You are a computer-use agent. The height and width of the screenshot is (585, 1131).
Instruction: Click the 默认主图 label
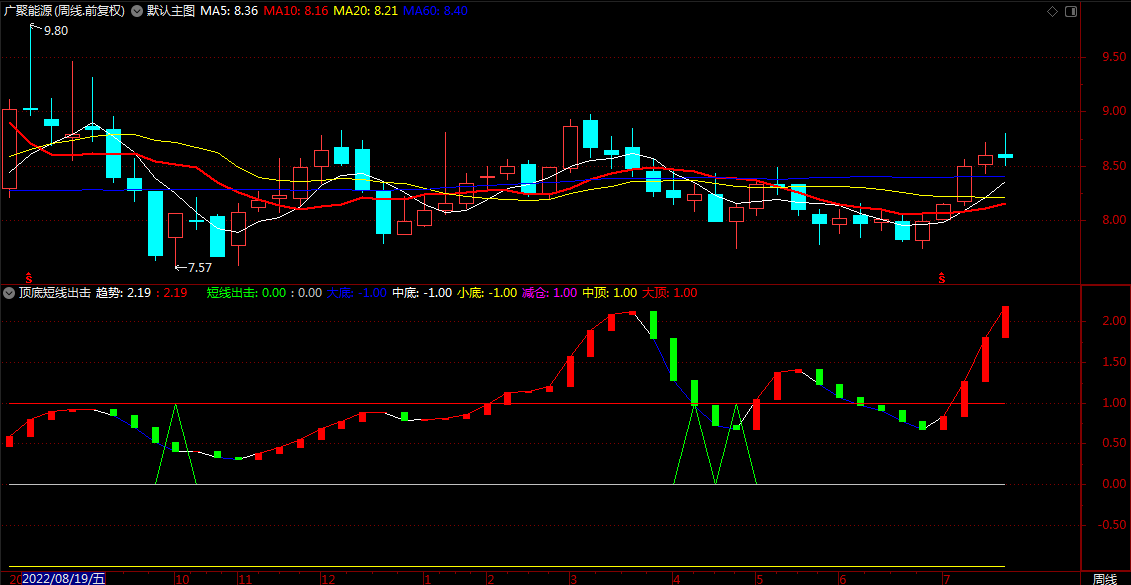(170, 12)
